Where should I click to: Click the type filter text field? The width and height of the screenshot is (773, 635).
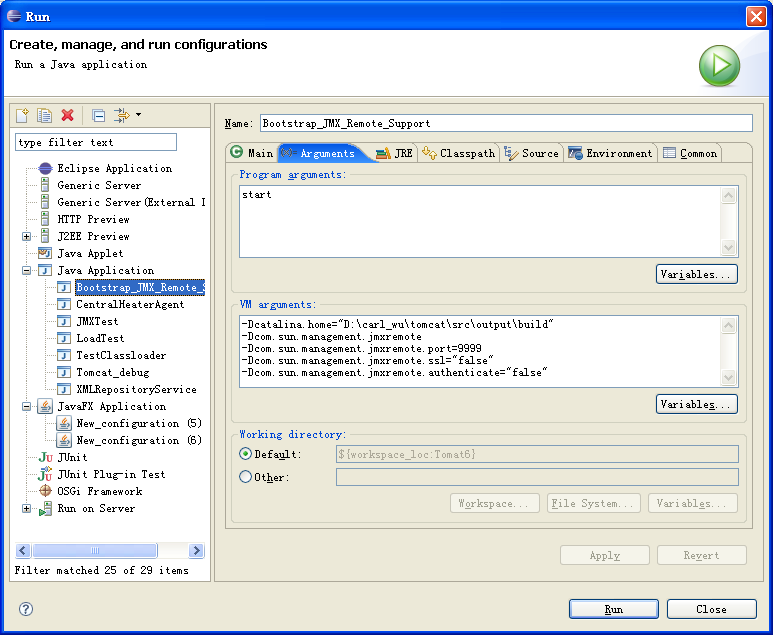(96, 143)
